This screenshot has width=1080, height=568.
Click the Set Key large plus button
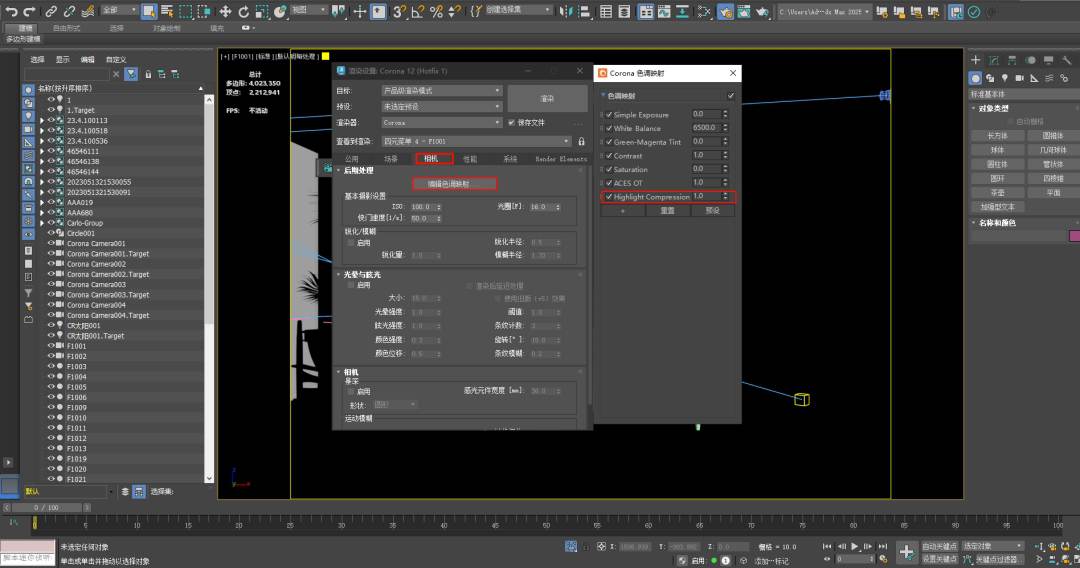coord(906,551)
